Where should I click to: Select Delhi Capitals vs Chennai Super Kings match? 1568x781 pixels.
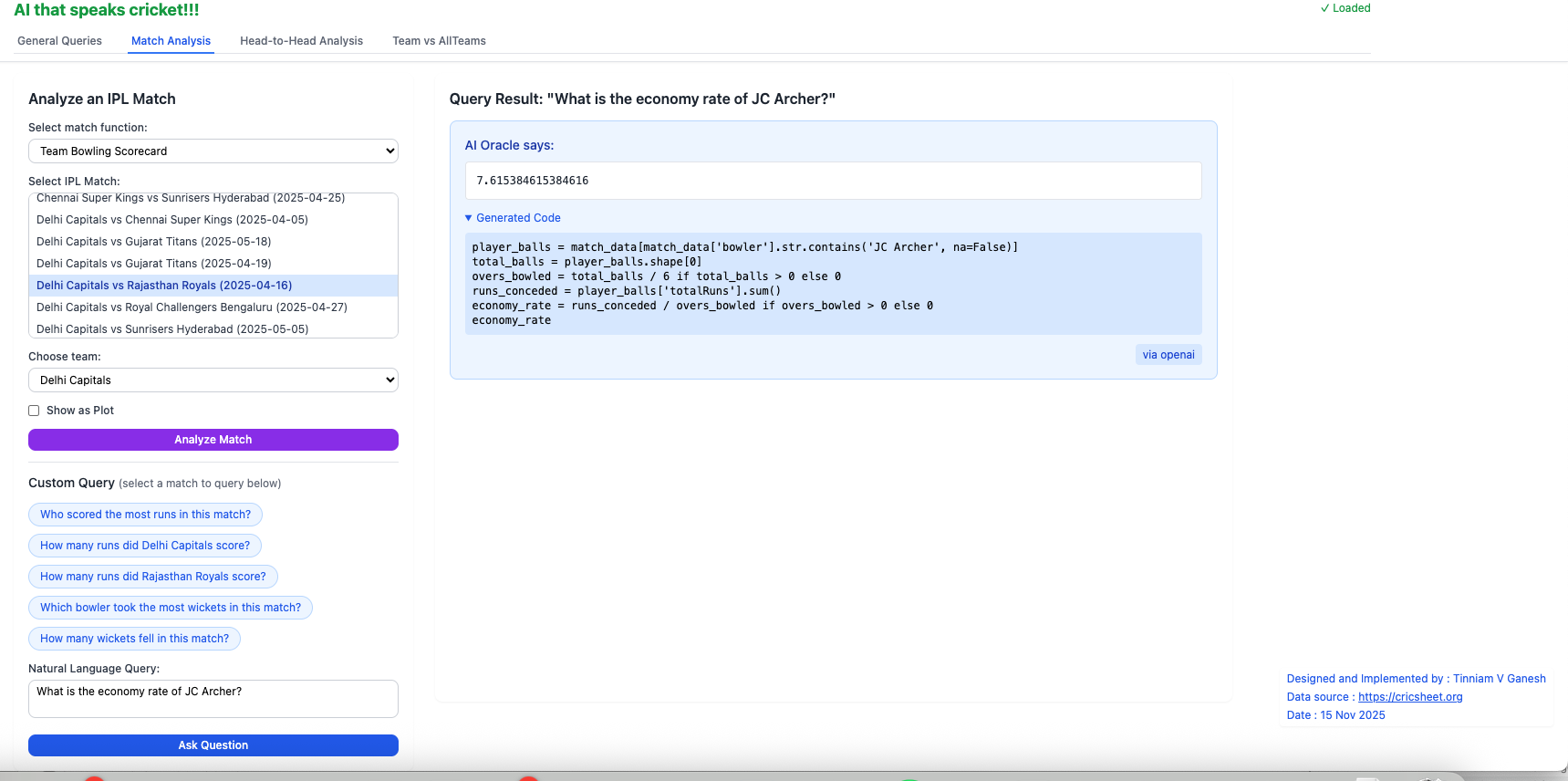pos(172,220)
